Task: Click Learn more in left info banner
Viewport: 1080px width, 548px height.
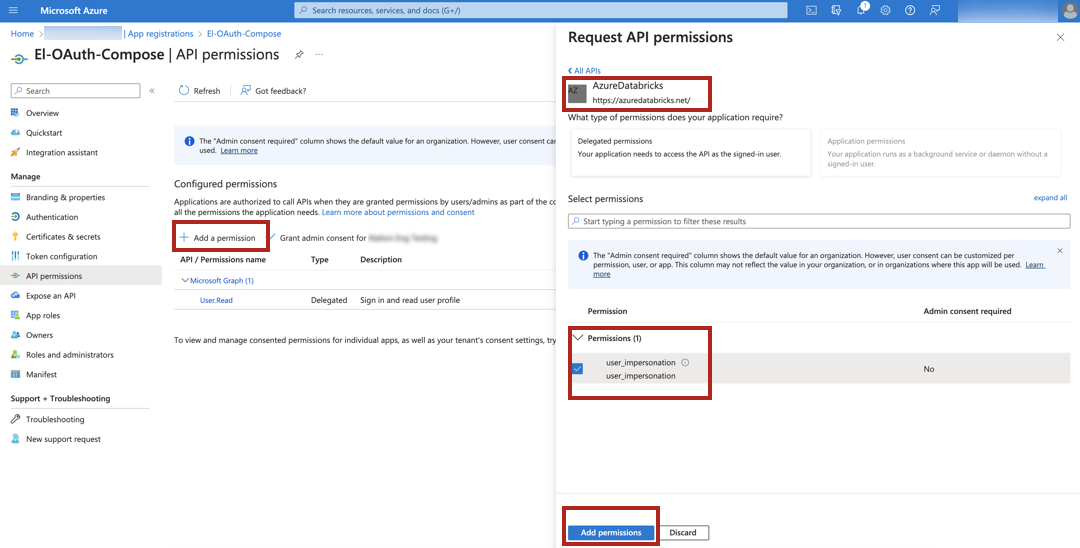Action: coord(239,150)
